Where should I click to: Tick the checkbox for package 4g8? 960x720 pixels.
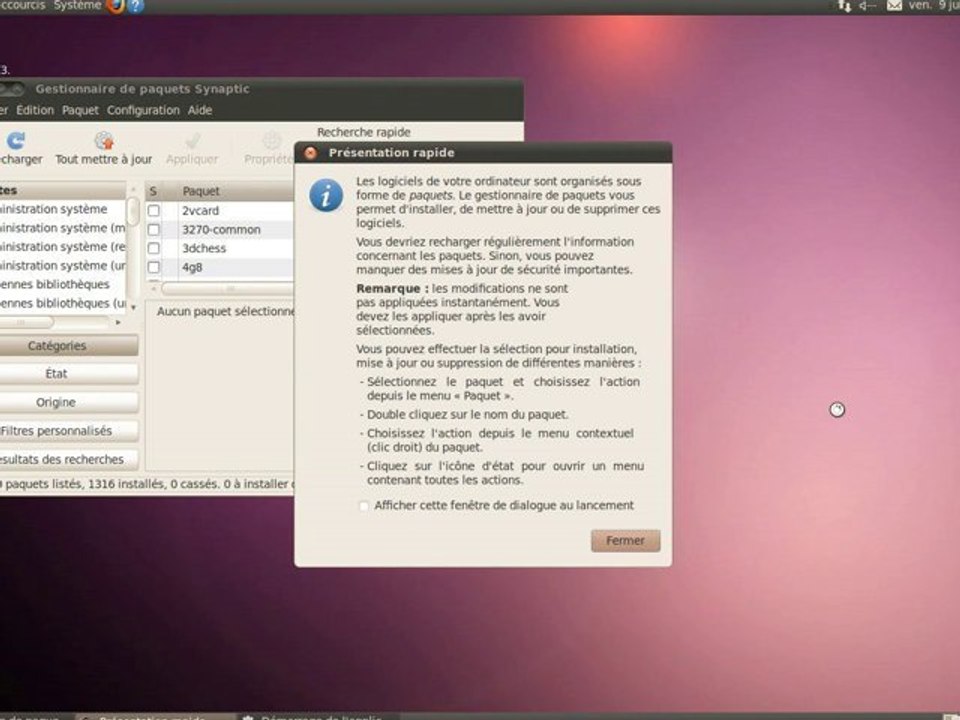click(154, 268)
